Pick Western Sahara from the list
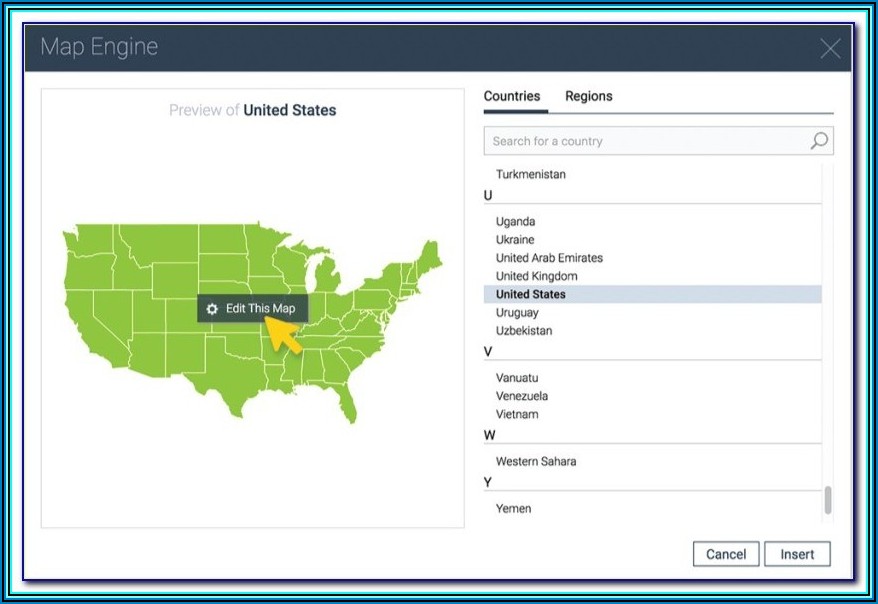The height and width of the screenshot is (604, 878). pyautogui.click(x=535, y=461)
